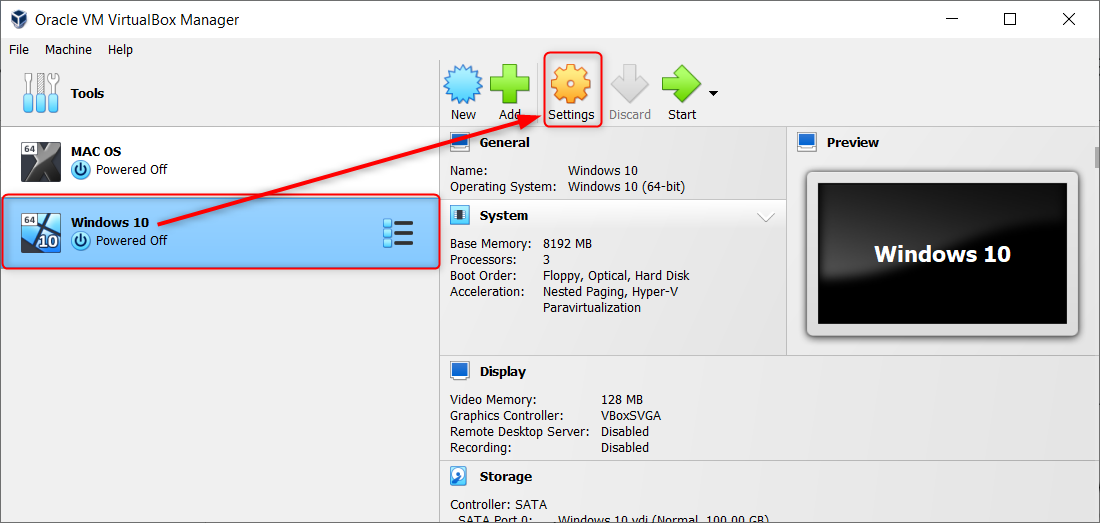
Task: Click MAC OS Powered Off status text
Action: point(132,170)
